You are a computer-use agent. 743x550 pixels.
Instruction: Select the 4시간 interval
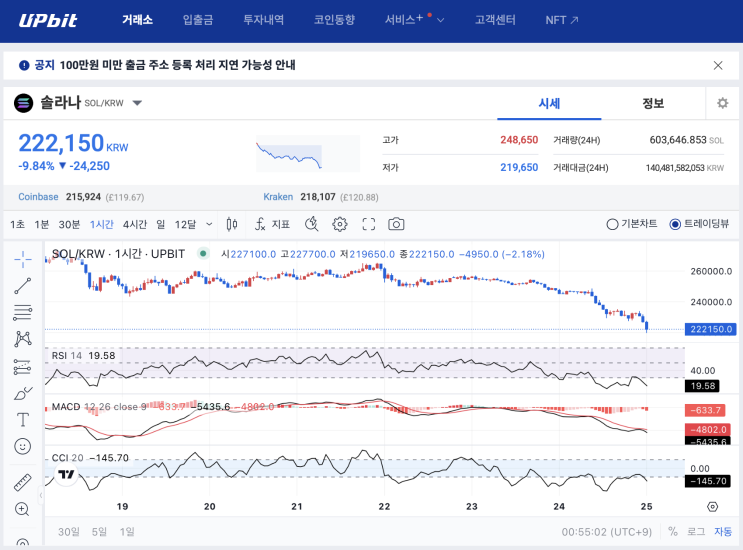[x=135, y=224]
